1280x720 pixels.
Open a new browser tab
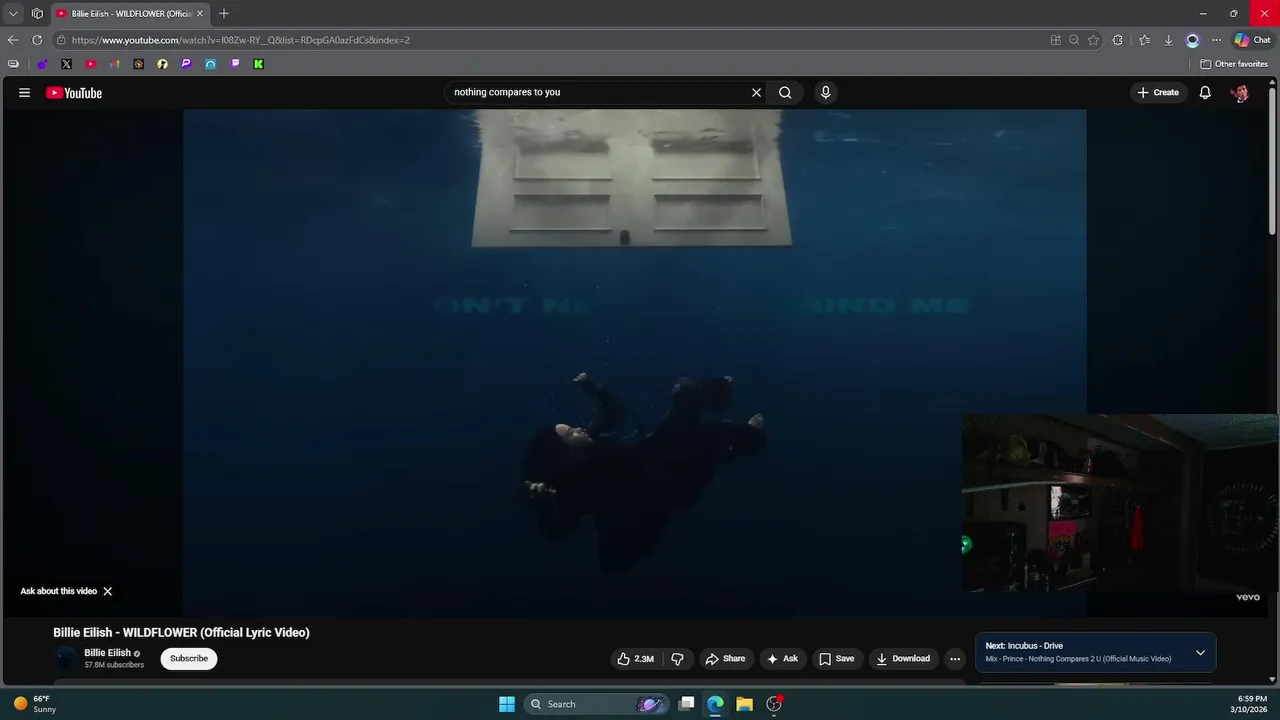(224, 14)
